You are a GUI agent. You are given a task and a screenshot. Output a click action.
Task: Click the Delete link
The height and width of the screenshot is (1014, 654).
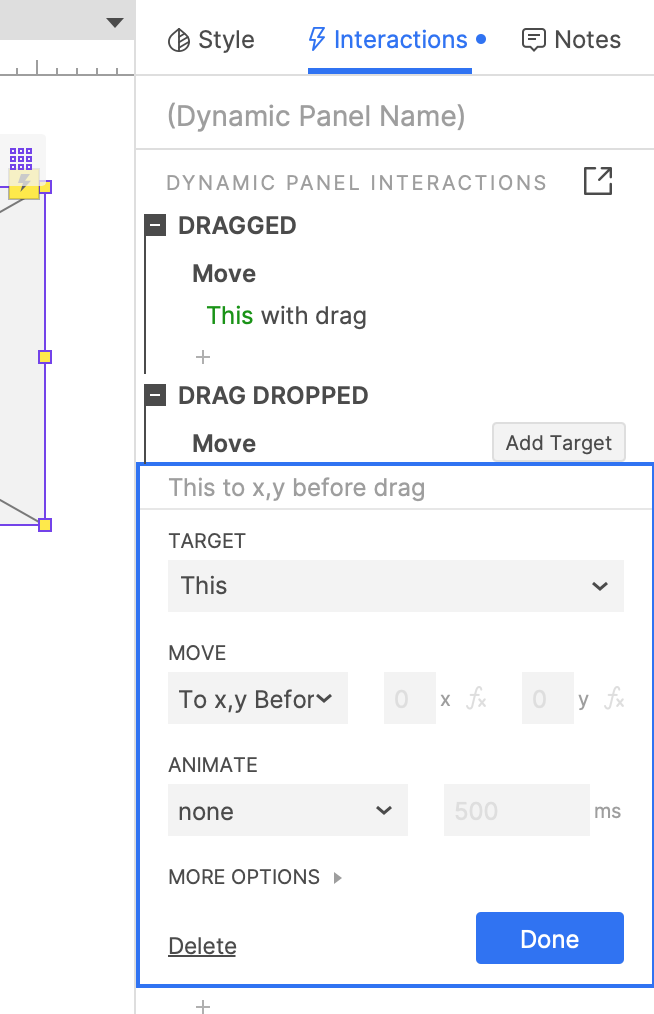pyautogui.click(x=202, y=946)
